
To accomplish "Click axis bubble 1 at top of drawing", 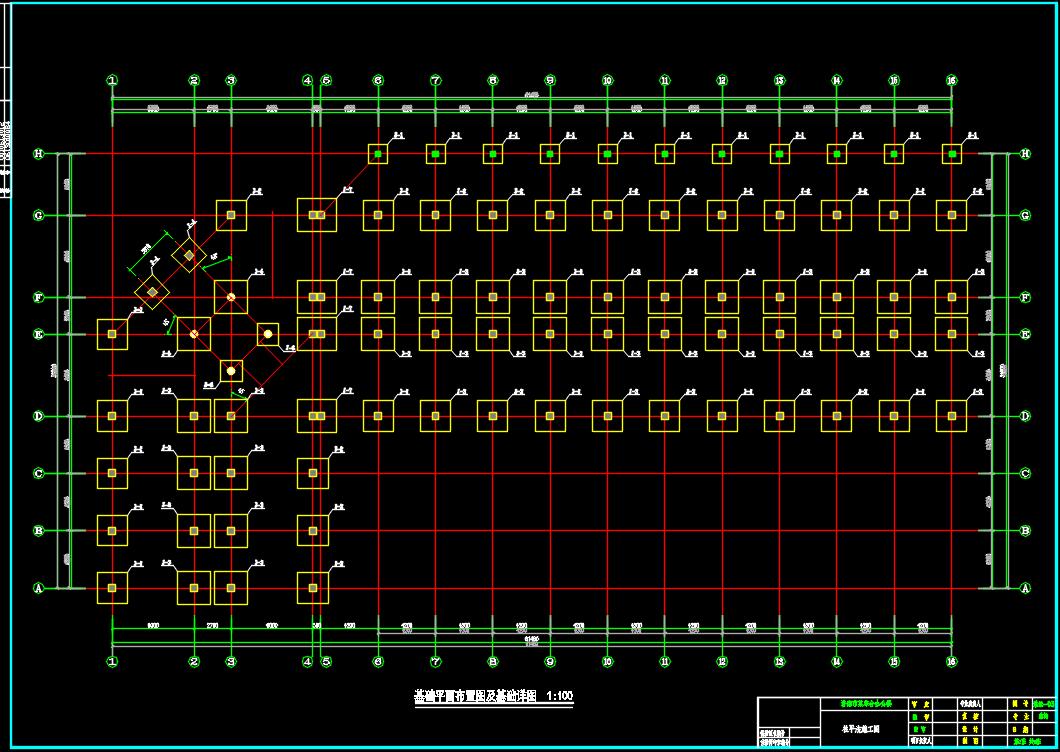I will coord(112,80).
